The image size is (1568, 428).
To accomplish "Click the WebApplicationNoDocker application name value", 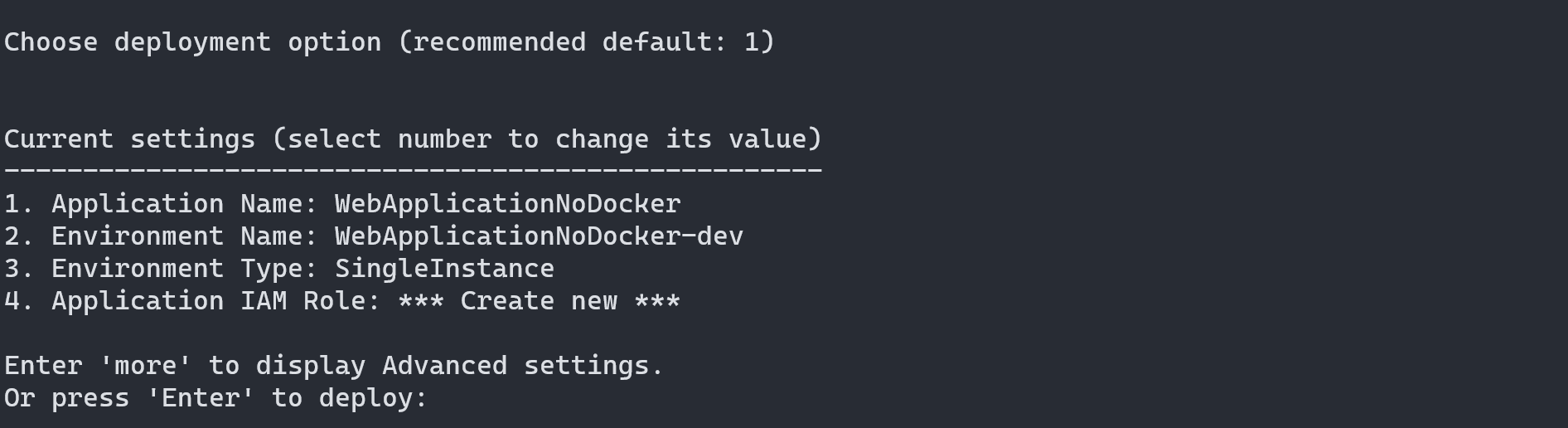I will point(507,204).
